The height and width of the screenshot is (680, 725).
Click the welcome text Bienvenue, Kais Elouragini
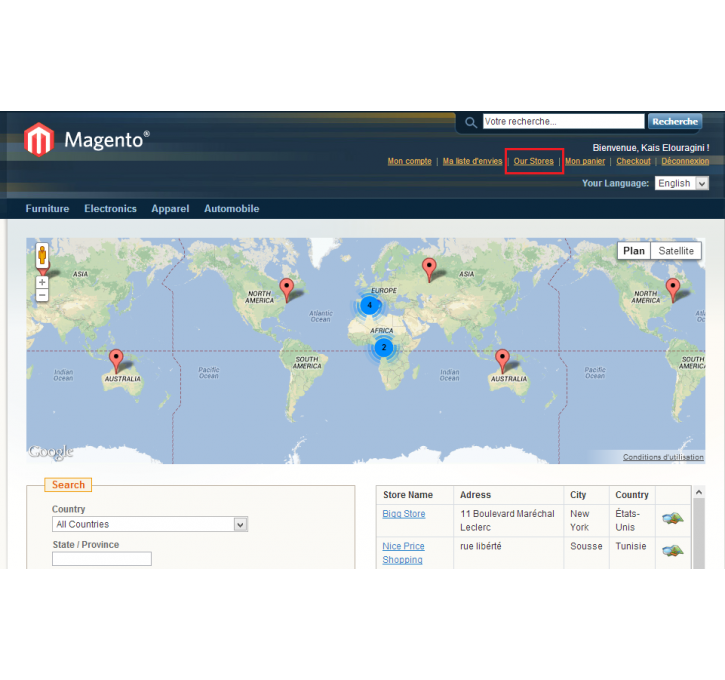(x=651, y=147)
